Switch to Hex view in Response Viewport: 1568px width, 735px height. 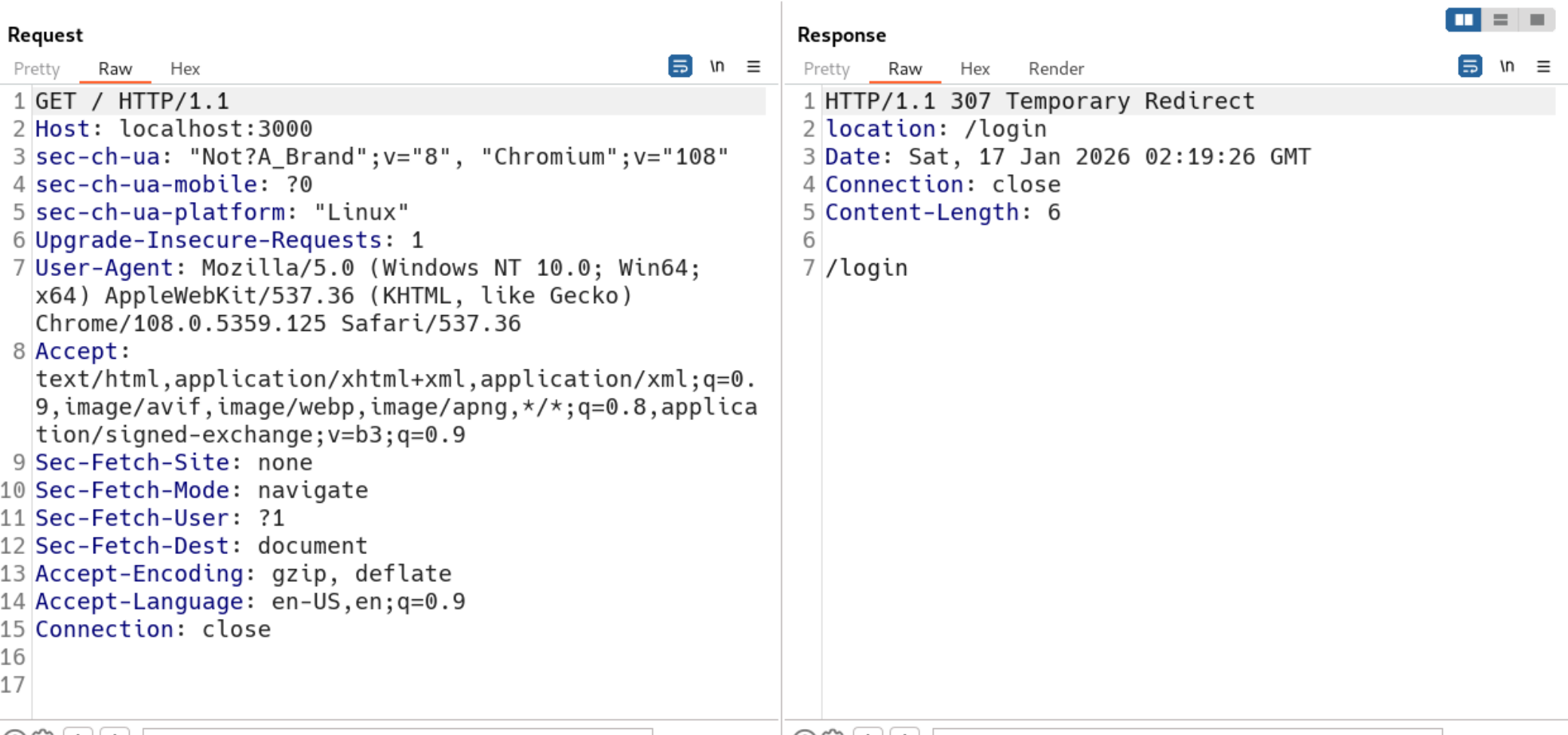[974, 69]
